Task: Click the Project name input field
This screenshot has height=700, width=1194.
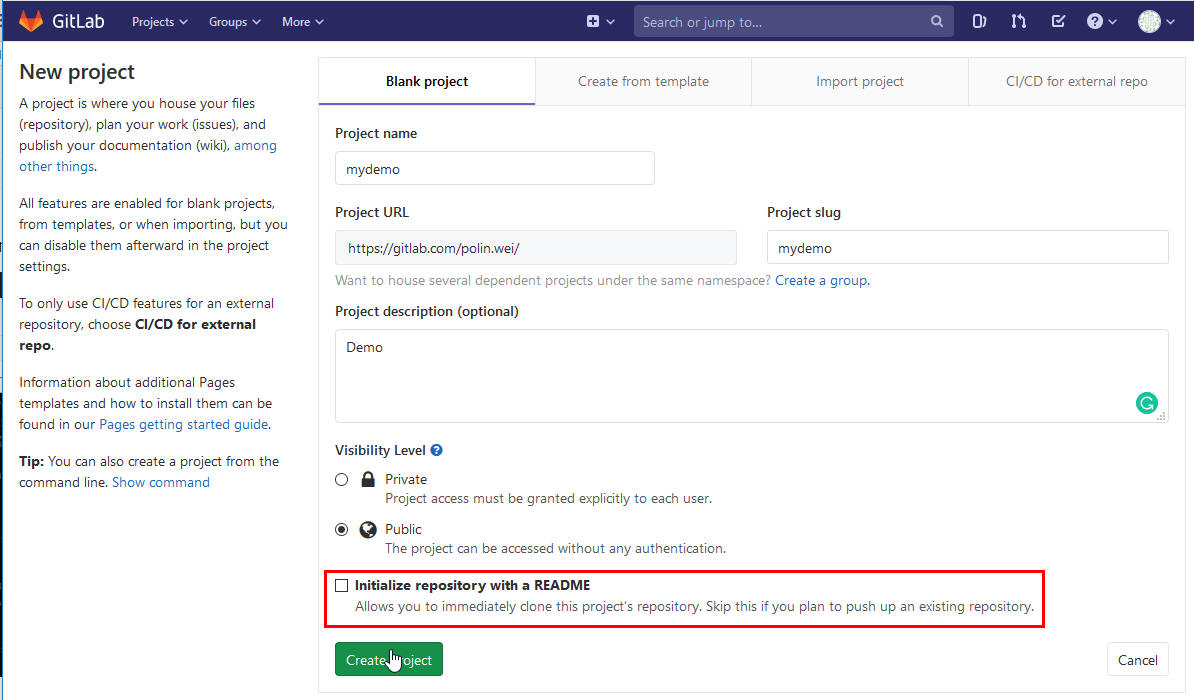Action: (495, 168)
